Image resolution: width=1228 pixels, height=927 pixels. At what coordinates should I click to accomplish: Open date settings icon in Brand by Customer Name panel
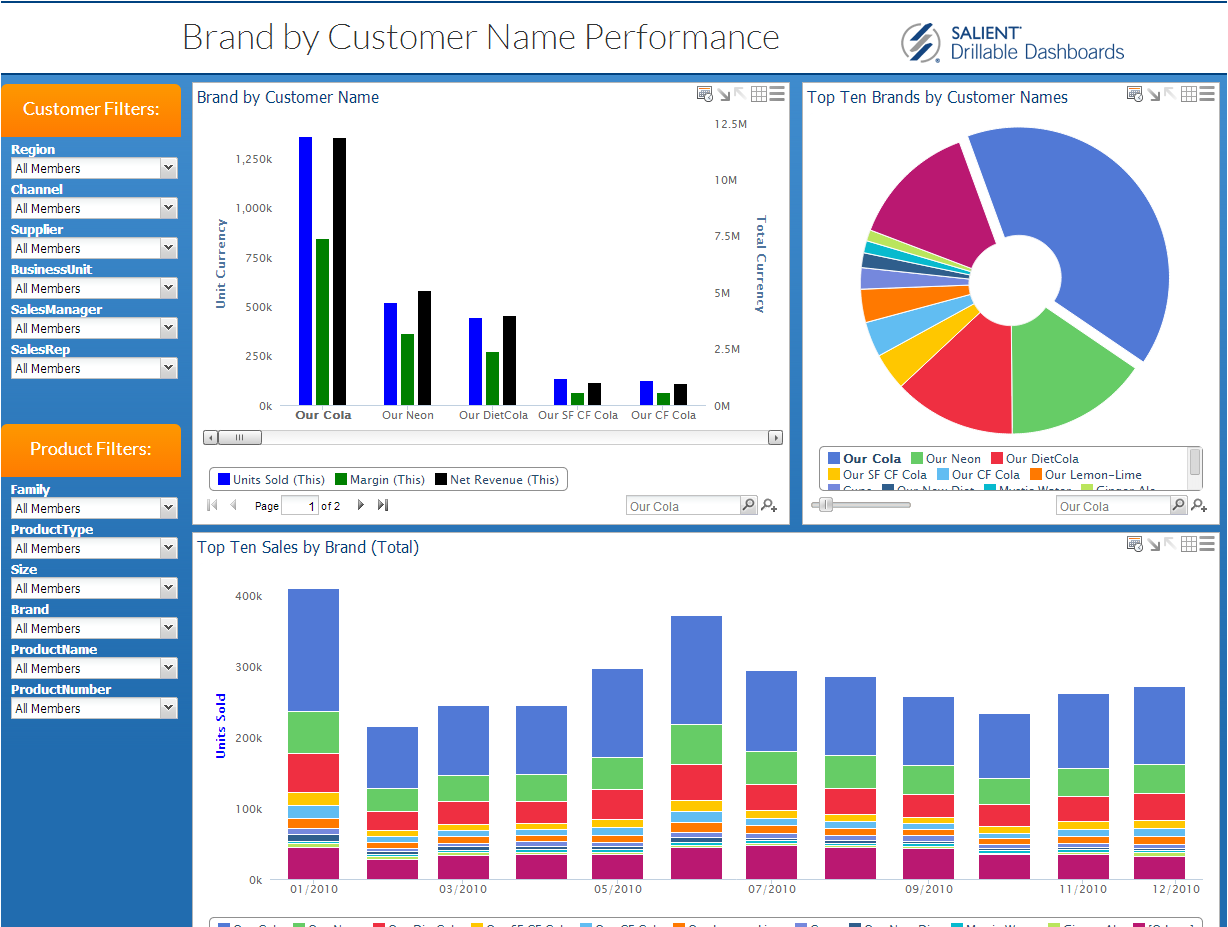tap(705, 94)
